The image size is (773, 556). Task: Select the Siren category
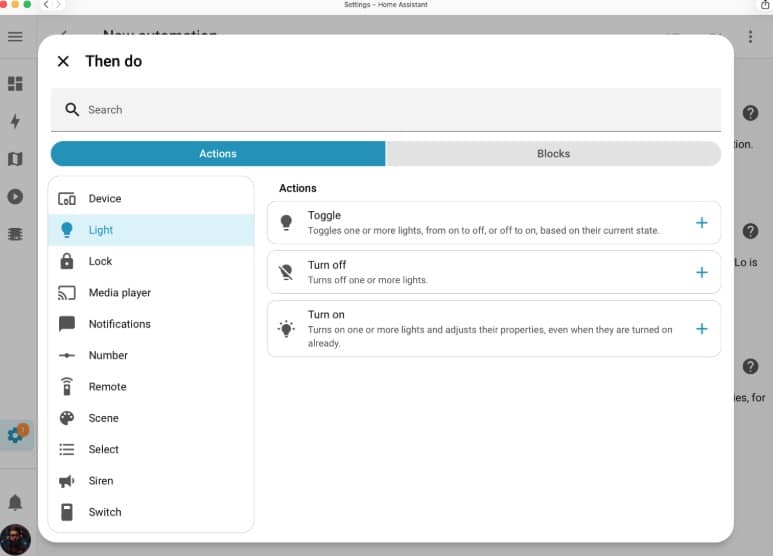(x=100, y=481)
